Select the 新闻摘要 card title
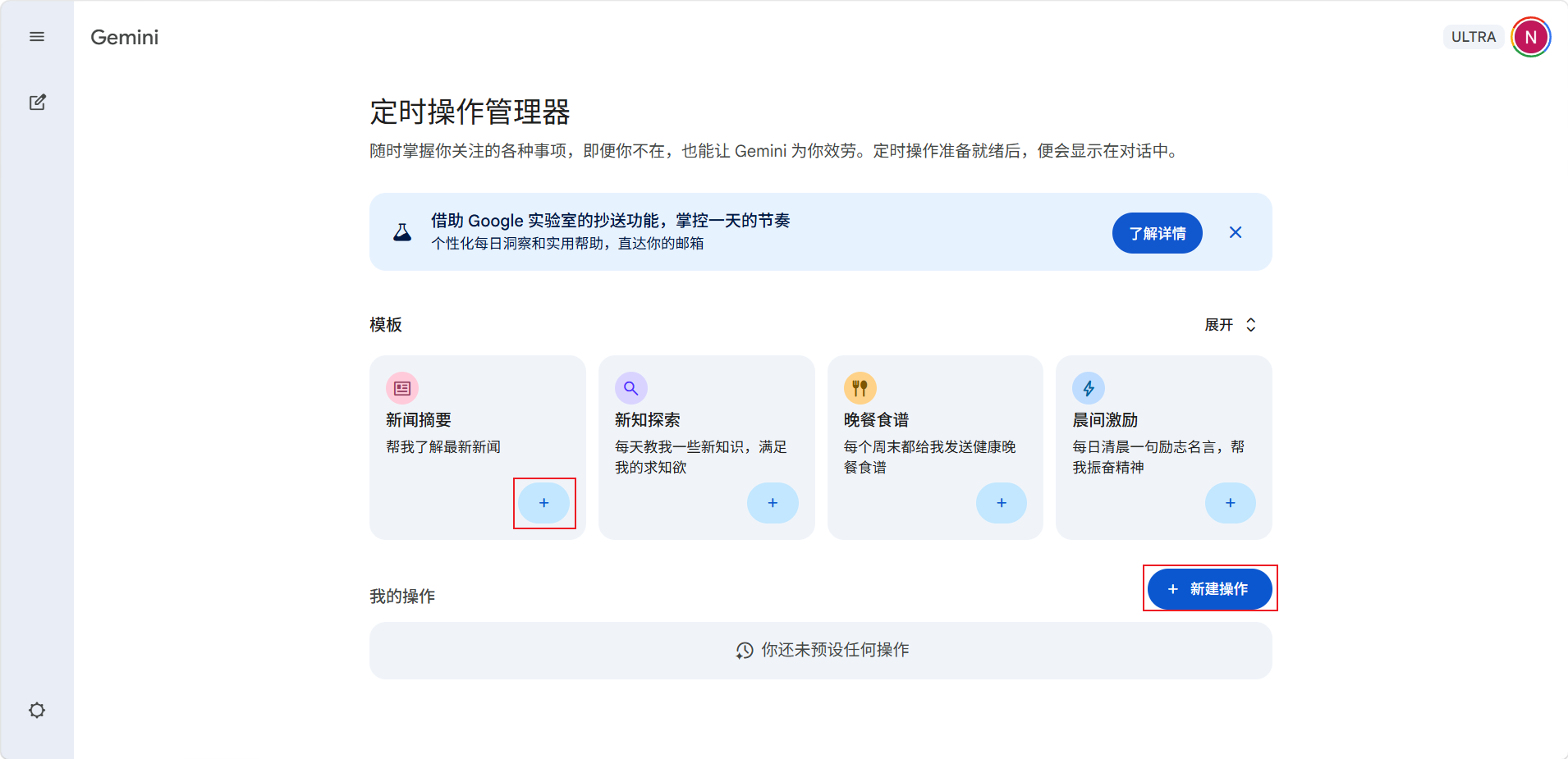This screenshot has height=759, width=1568. (419, 420)
